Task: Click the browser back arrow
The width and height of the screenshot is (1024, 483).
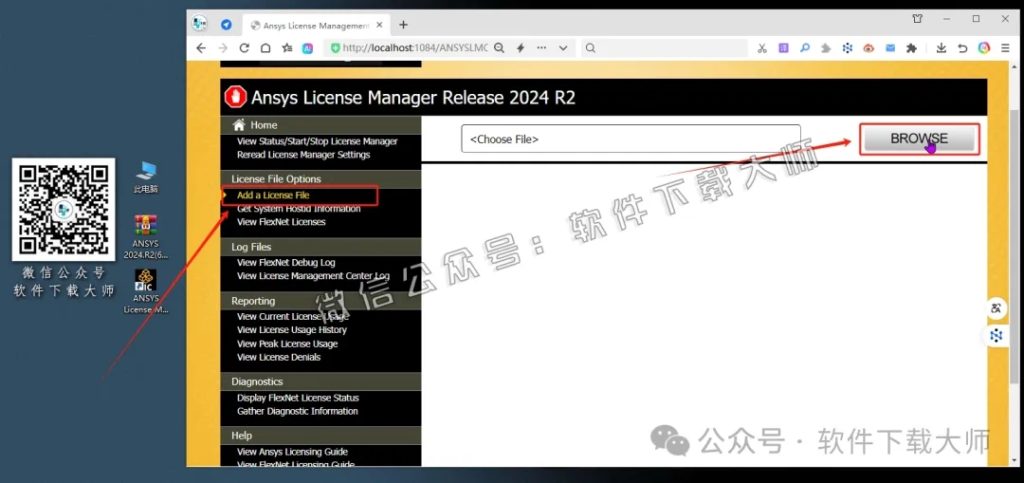Action: (x=201, y=48)
